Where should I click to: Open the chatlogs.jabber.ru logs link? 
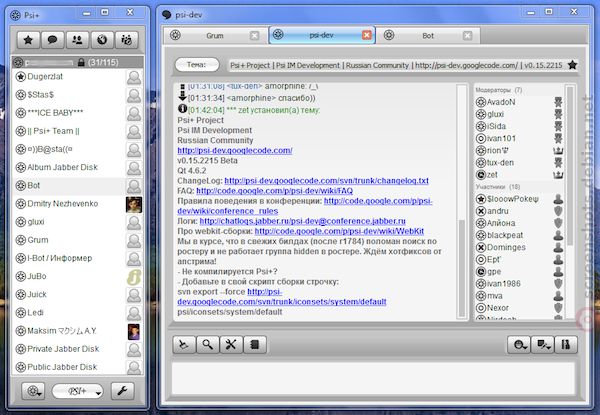[x=302, y=221]
